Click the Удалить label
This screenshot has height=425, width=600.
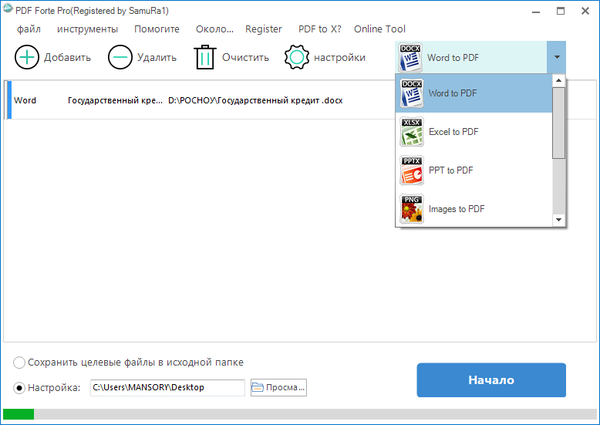pos(157,57)
